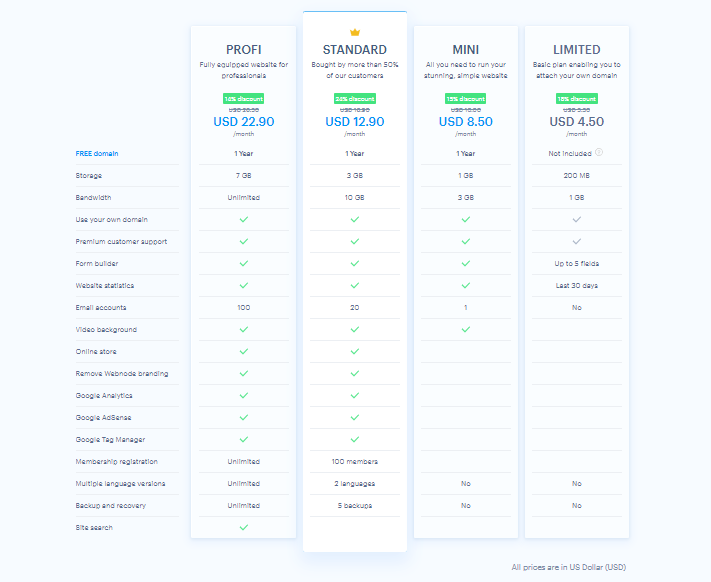Click the LIMITED Use your own domain checkmark
This screenshot has height=582, width=711.
point(576,220)
